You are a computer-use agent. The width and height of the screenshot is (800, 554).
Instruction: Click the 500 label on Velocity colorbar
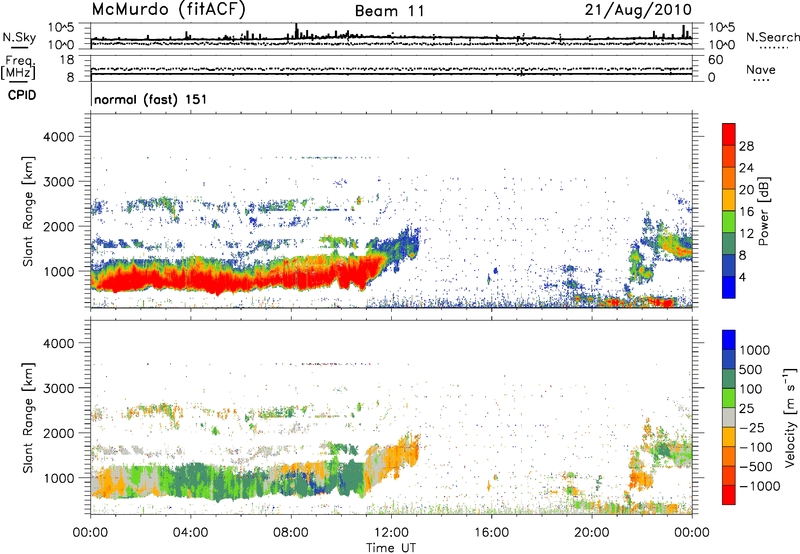751,370
